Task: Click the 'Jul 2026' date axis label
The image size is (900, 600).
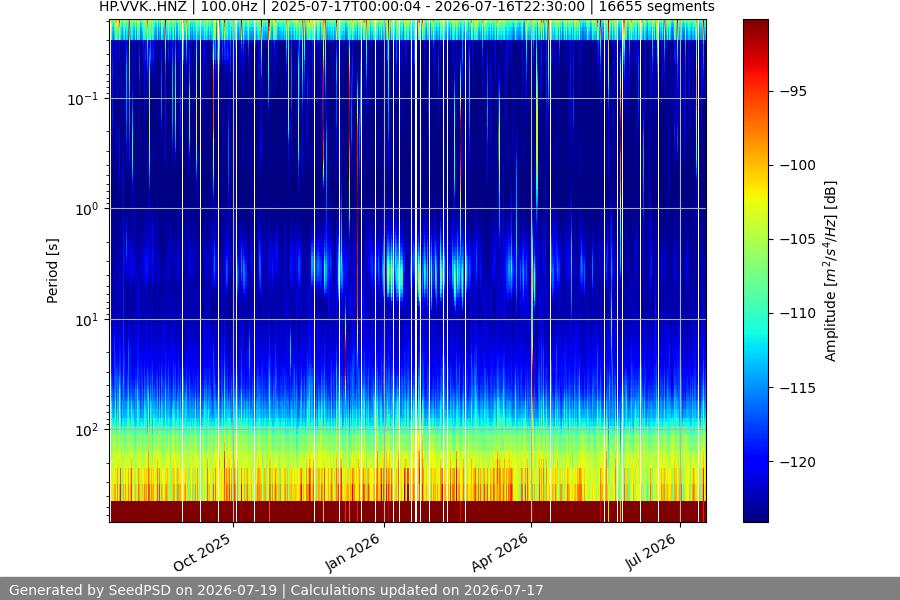Action: [x=650, y=552]
